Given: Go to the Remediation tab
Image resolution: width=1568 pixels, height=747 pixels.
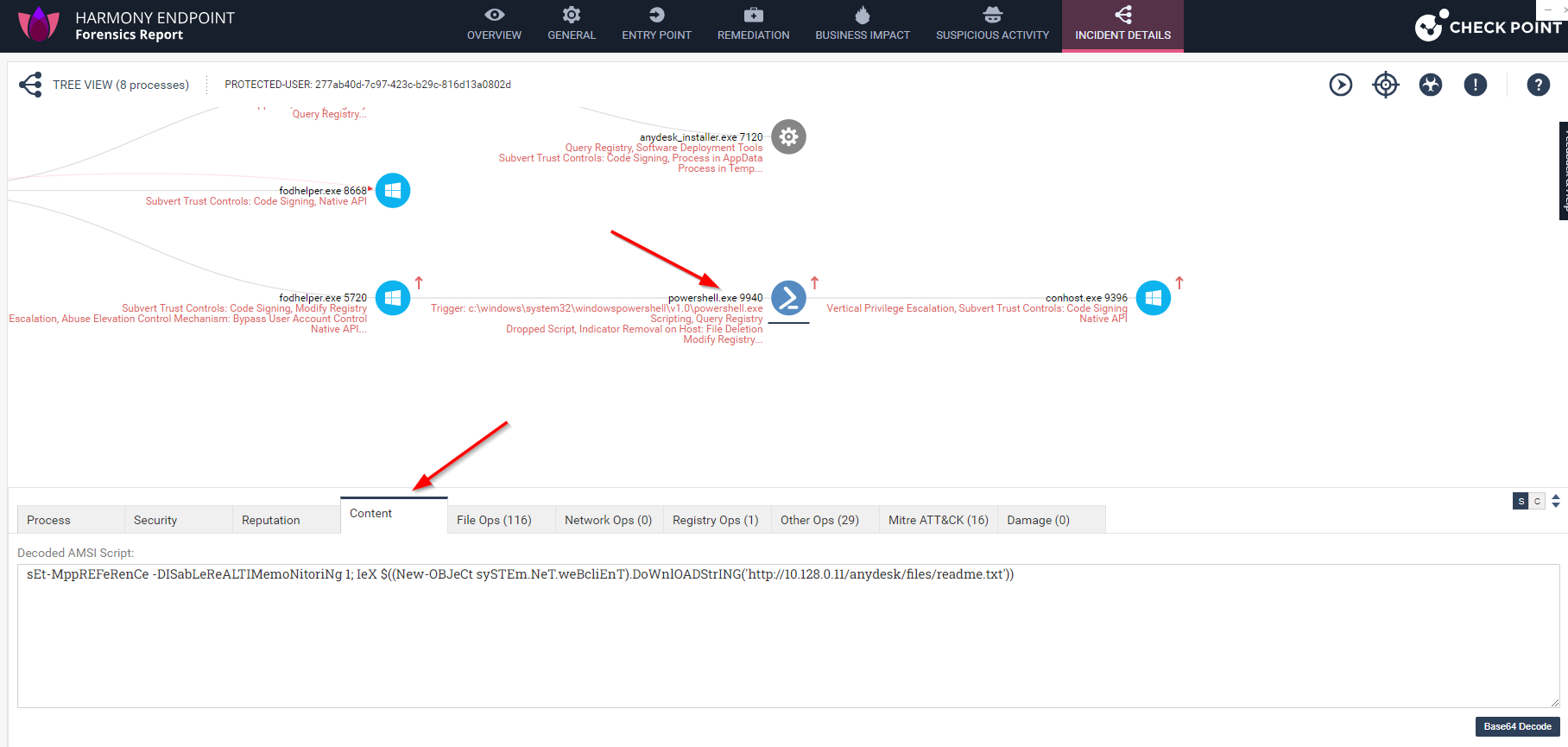Looking at the screenshot, I should pos(753,25).
